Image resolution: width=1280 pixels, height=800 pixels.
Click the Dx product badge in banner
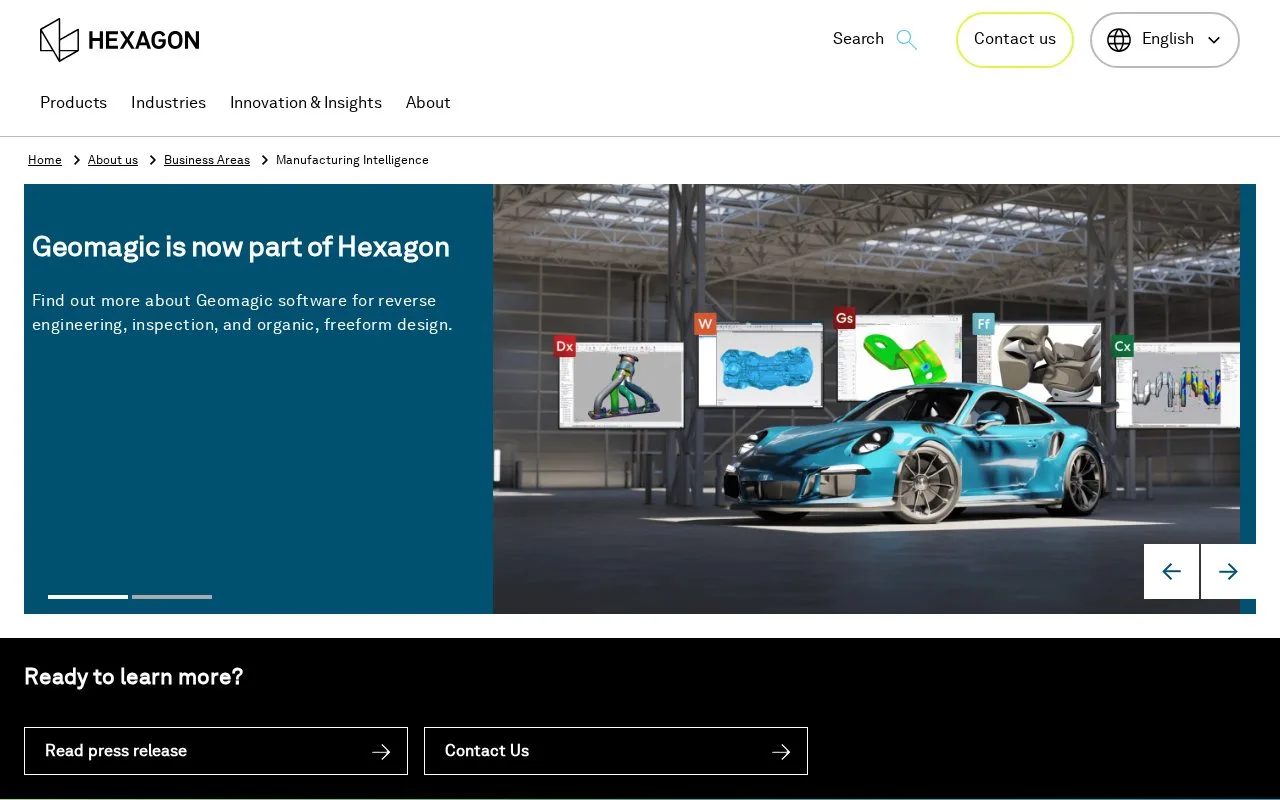[x=565, y=346]
